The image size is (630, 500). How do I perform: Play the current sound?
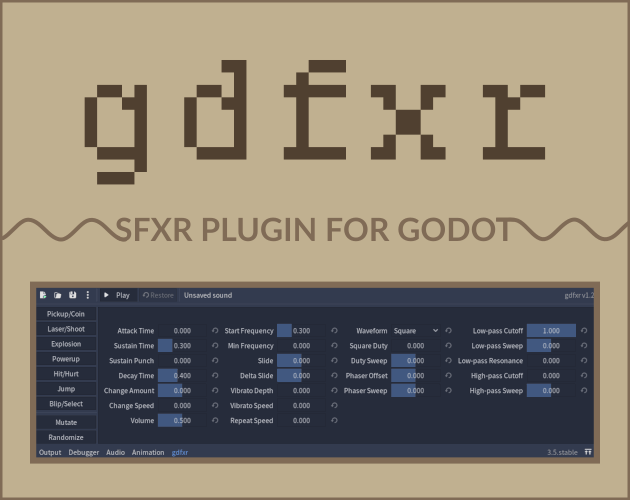click(118, 295)
